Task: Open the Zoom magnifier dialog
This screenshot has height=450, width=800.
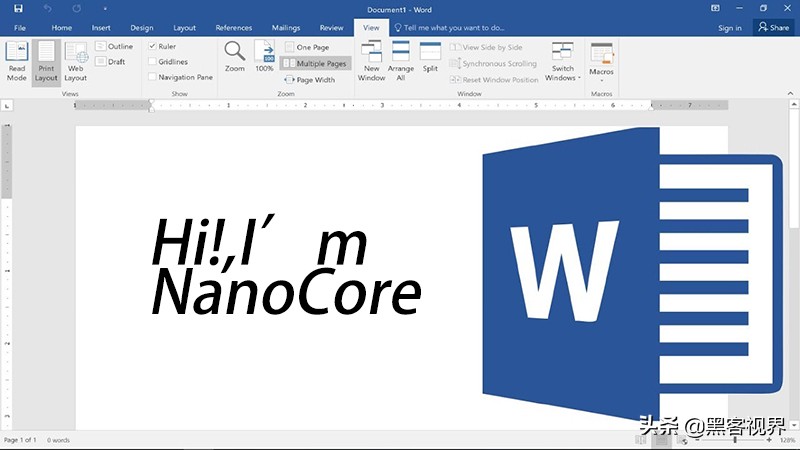Action: click(x=235, y=57)
